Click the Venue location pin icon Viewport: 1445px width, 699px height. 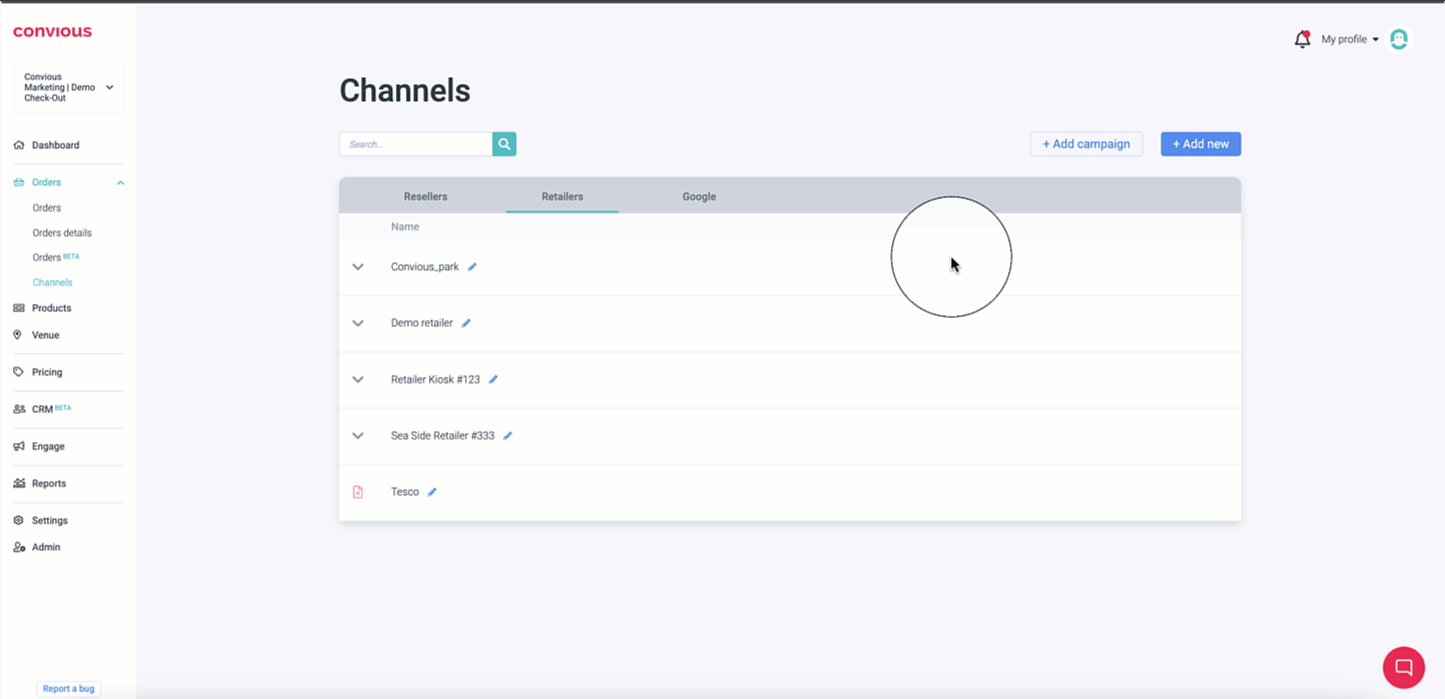pyautogui.click(x=18, y=335)
